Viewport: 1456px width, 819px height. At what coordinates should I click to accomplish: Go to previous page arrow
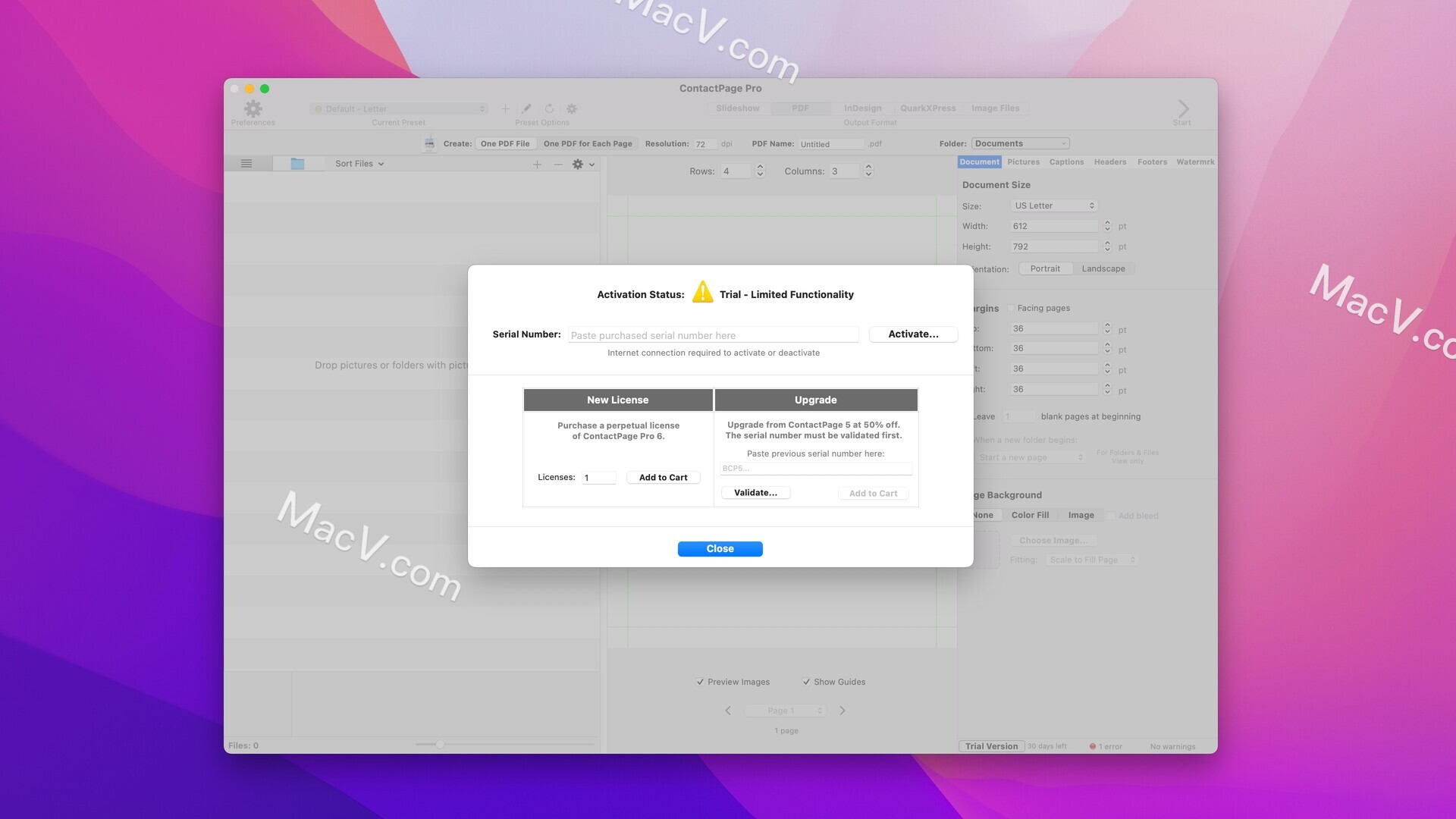pyautogui.click(x=728, y=711)
